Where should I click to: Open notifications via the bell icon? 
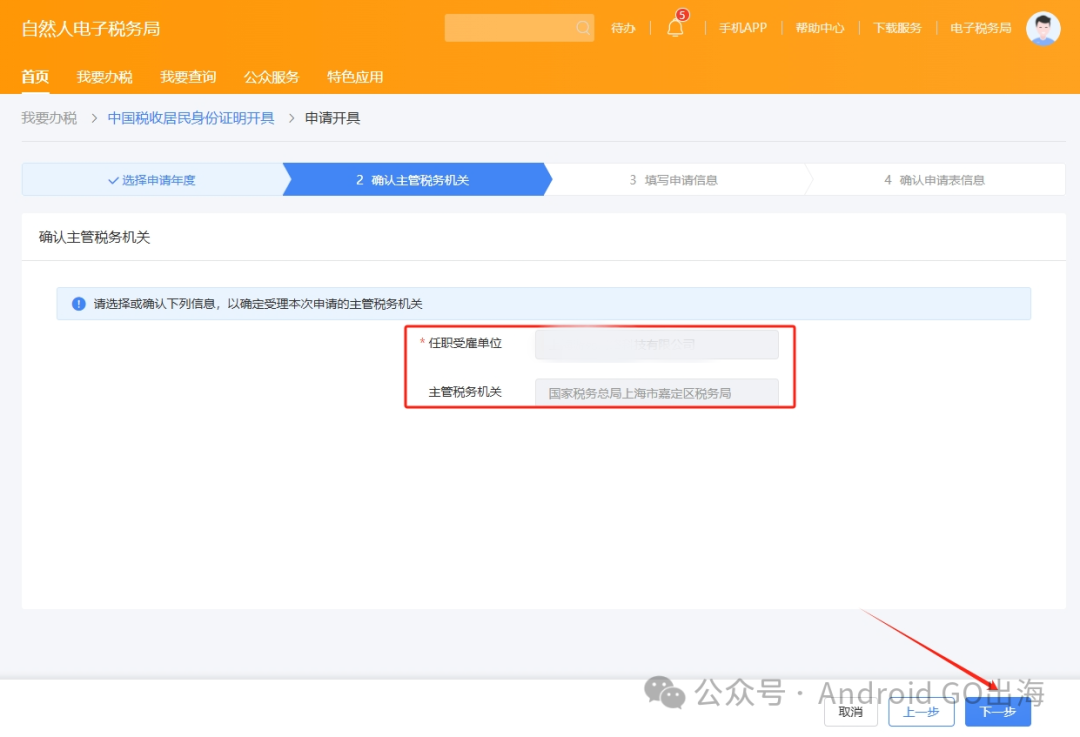(675, 28)
